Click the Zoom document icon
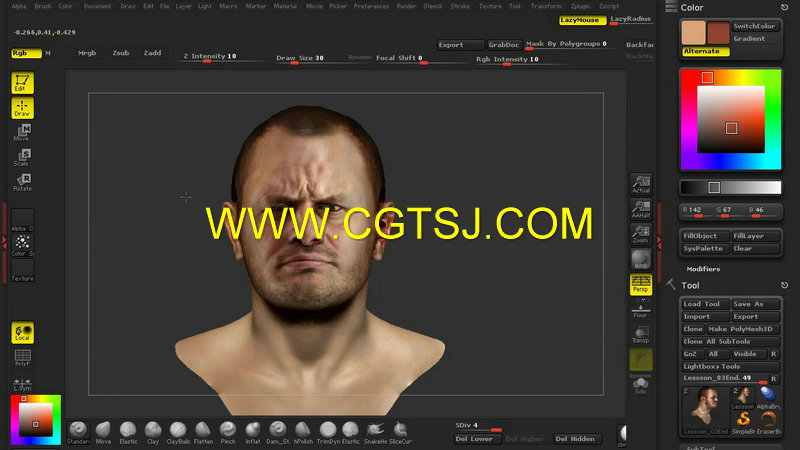Image resolution: width=800 pixels, height=450 pixels. point(641,234)
